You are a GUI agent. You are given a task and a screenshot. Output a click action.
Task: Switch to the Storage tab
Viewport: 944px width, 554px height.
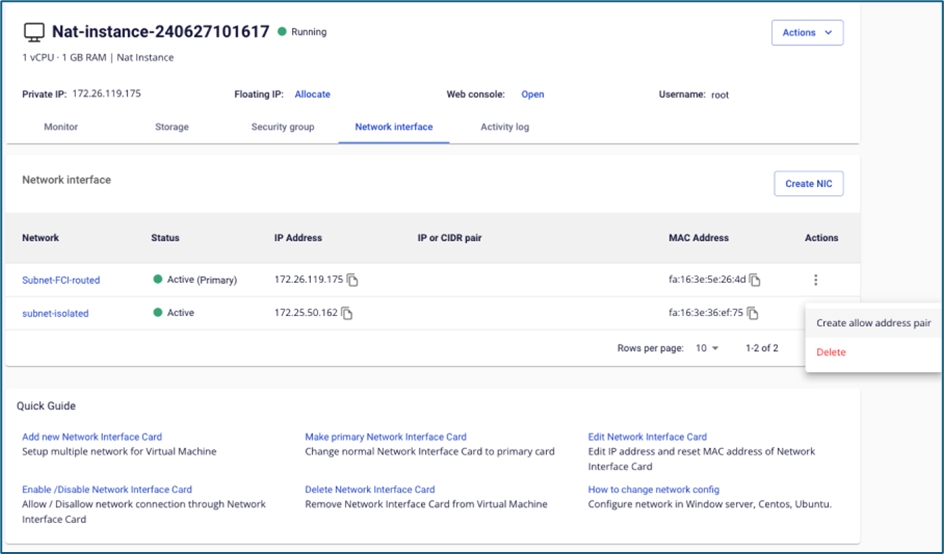171,127
